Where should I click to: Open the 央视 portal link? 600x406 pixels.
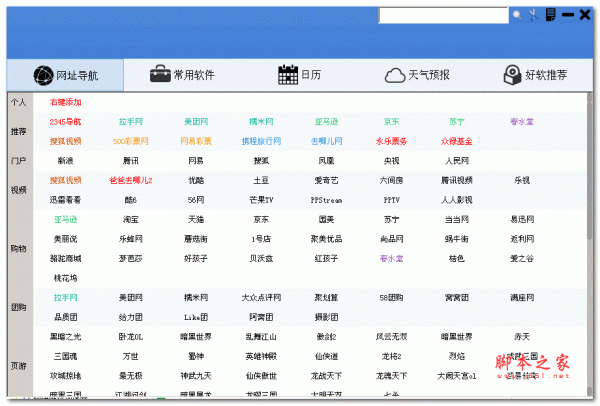point(391,161)
